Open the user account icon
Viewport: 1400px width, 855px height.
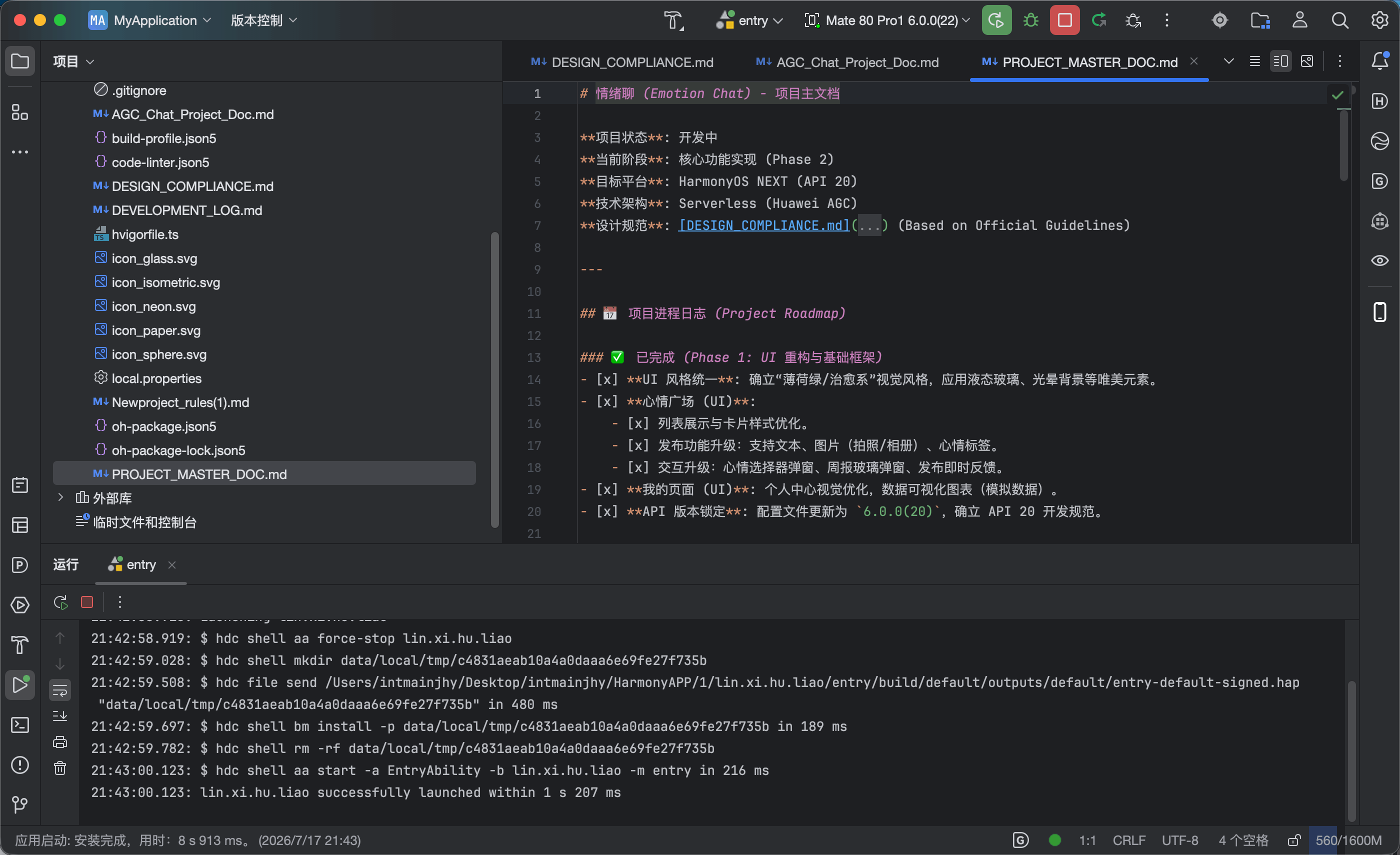point(1300,20)
